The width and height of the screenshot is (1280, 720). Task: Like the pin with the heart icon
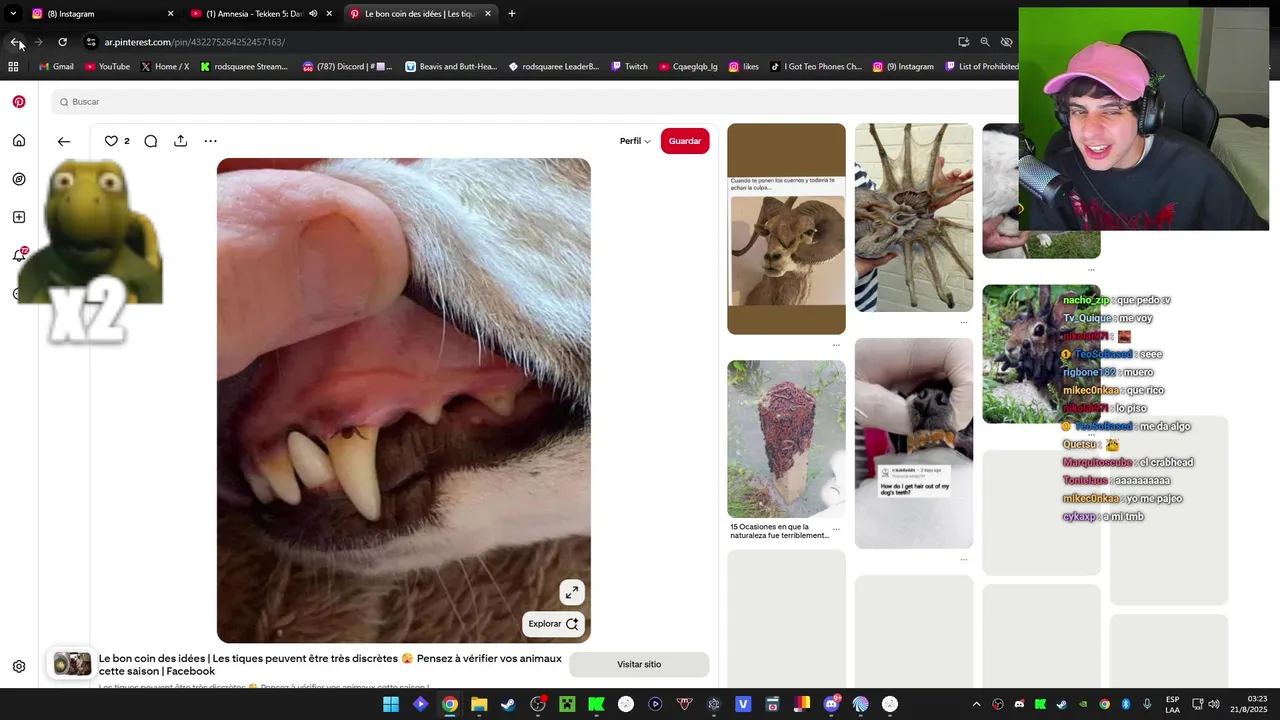[111, 141]
